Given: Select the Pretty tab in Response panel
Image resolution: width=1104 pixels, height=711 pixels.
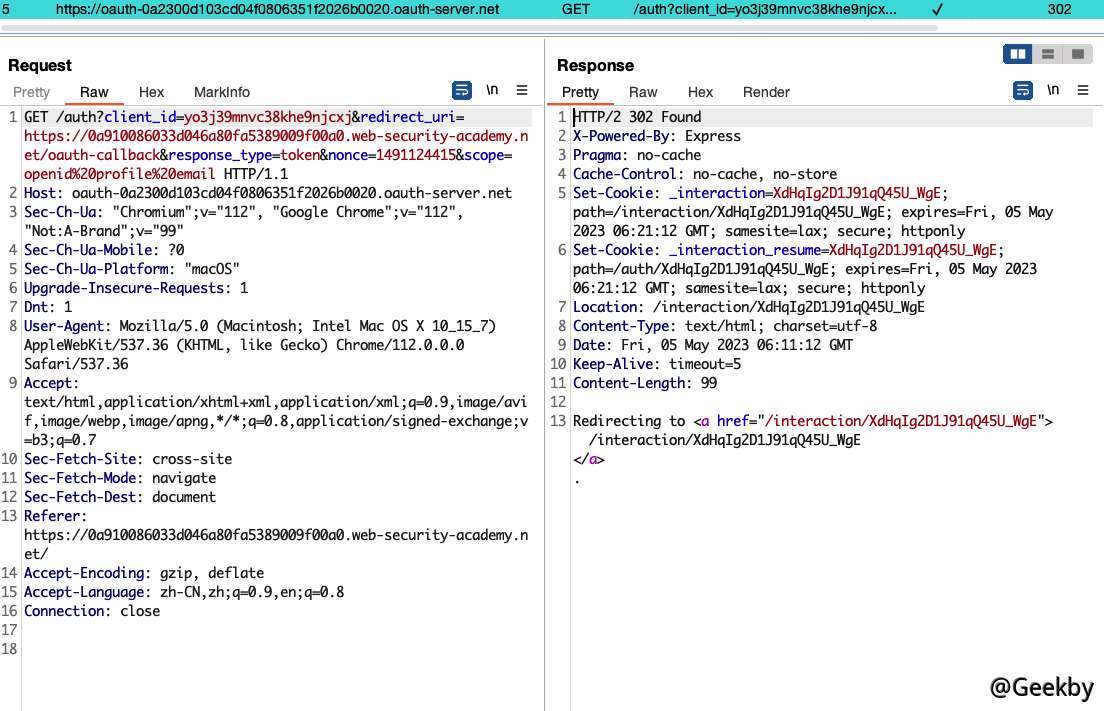Looking at the screenshot, I should 580,92.
